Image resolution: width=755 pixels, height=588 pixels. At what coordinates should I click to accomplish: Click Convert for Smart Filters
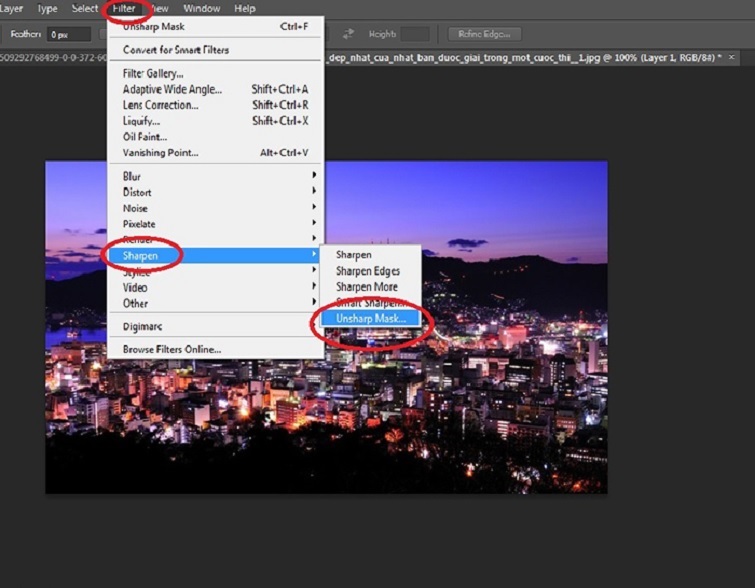coord(175,50)
